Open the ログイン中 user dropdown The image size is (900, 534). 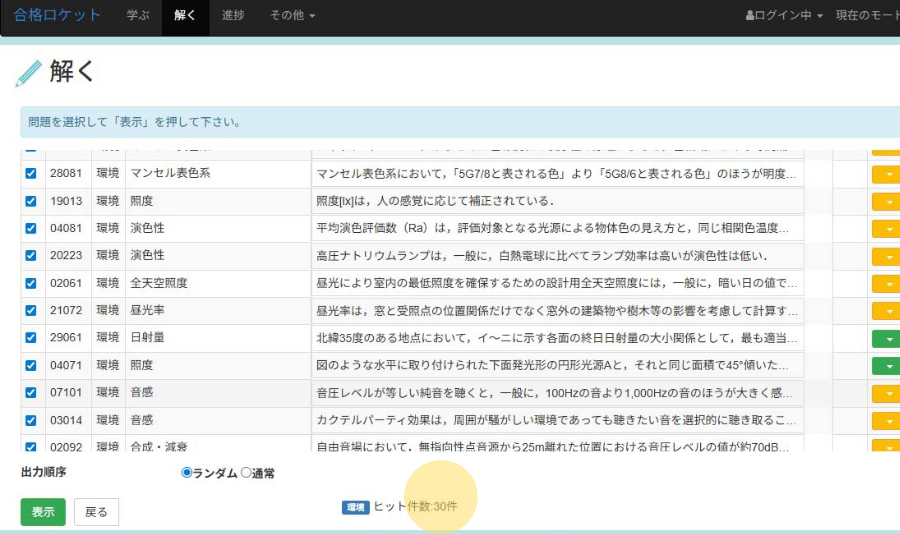coord(784,16)
